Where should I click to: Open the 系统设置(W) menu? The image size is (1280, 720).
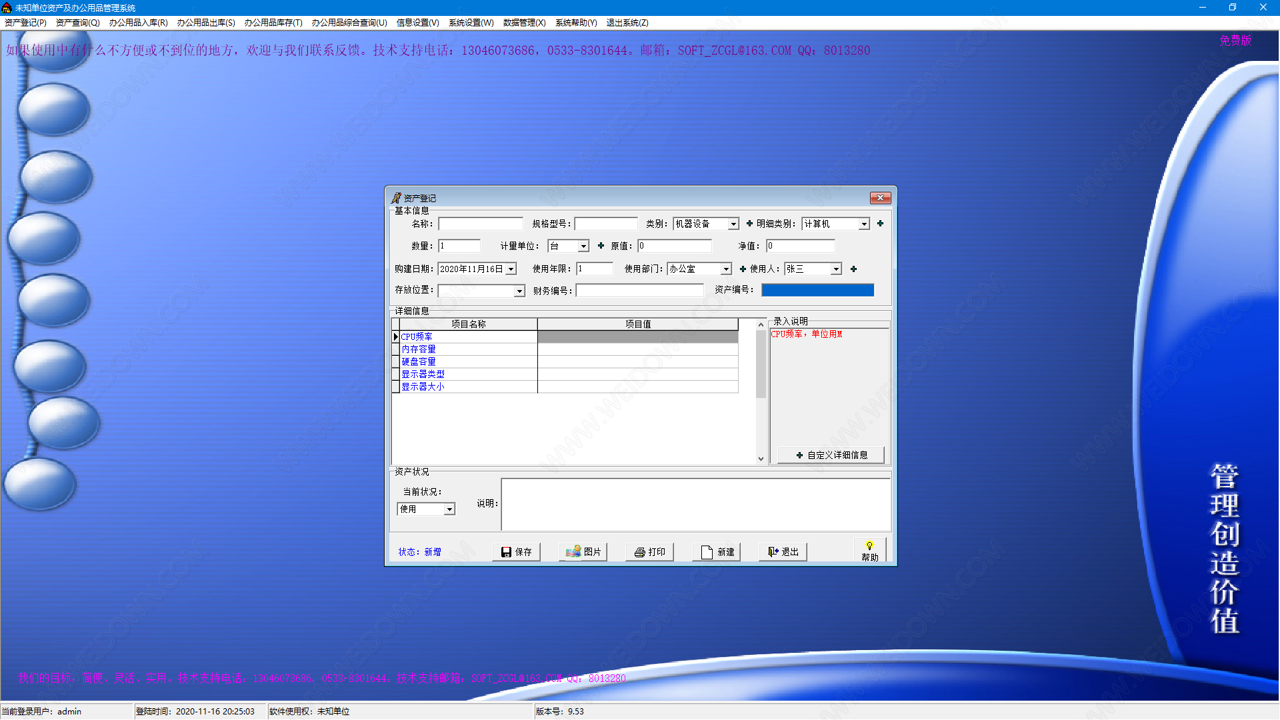(x=471, y=22)
